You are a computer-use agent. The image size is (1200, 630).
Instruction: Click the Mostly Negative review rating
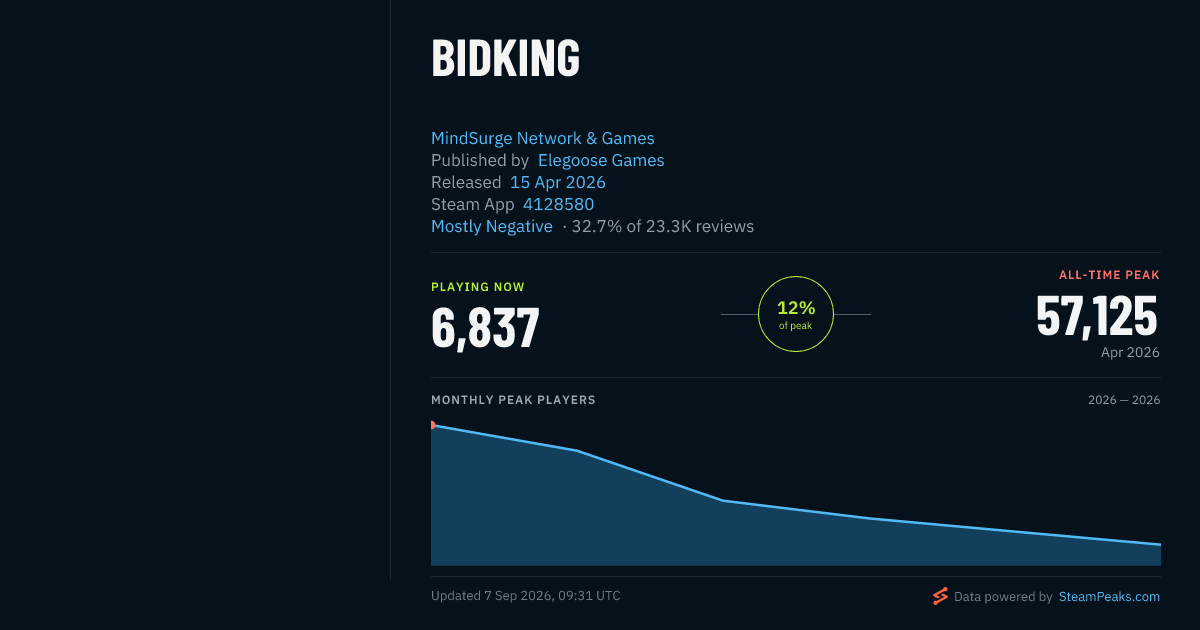coord(492,226)
